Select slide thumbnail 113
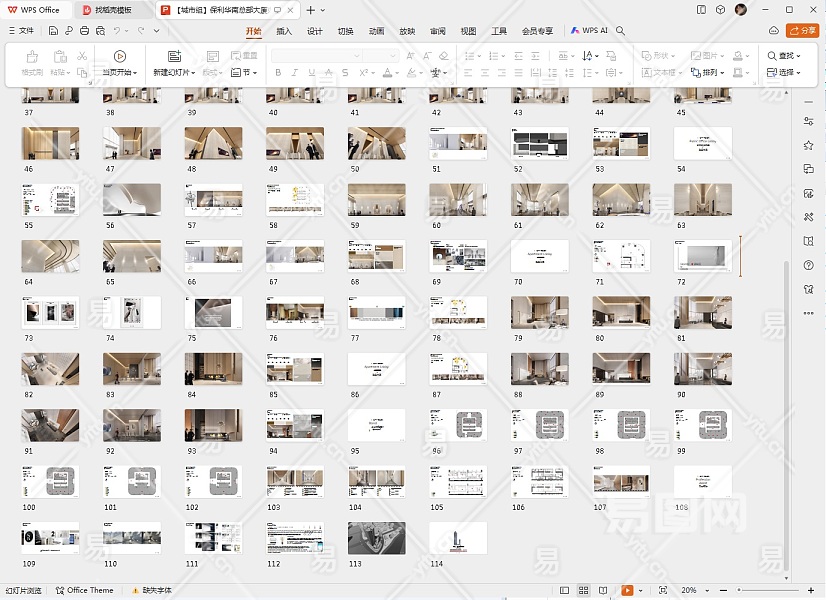The height and width of the screenshot is (600, 826). click(376, 538)
